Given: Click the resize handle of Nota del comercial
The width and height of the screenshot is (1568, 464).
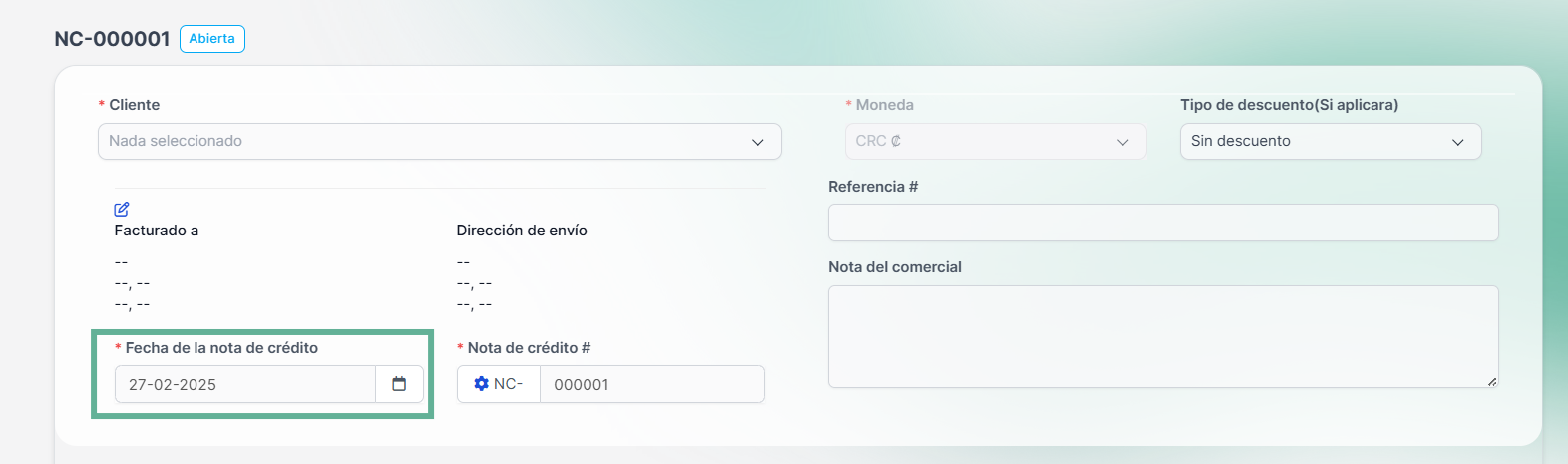Looking at the screenshot, I should click(x=1492, y=381).
